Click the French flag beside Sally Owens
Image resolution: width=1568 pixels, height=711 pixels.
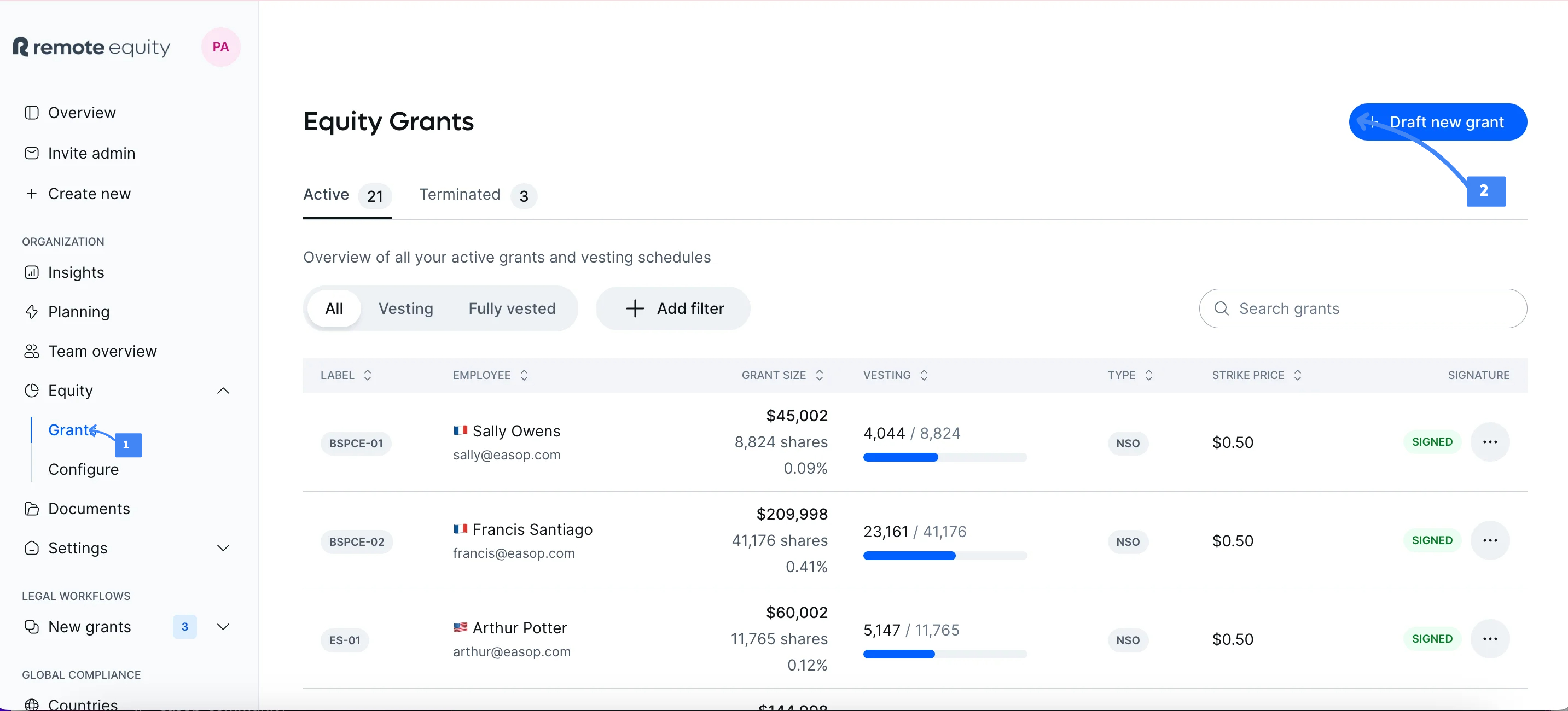(x=460, y=431)
